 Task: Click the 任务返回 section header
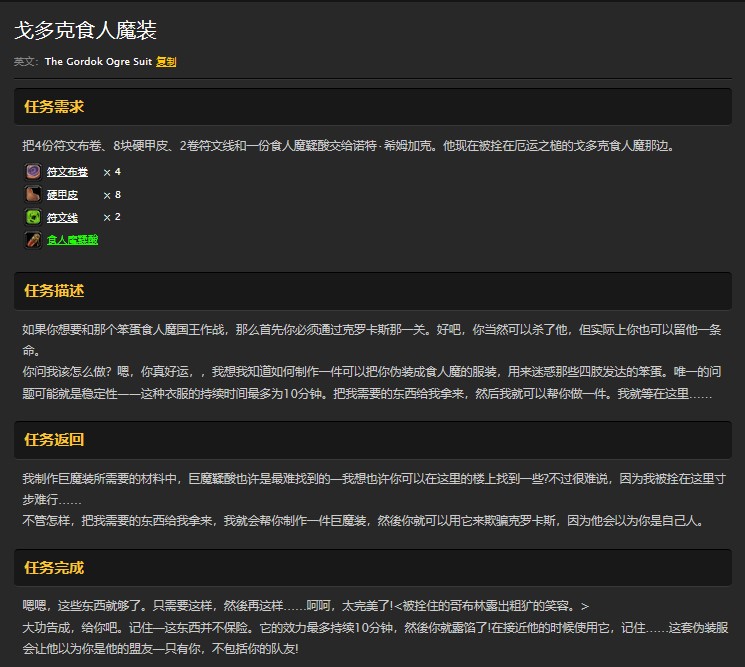(372, 439)
